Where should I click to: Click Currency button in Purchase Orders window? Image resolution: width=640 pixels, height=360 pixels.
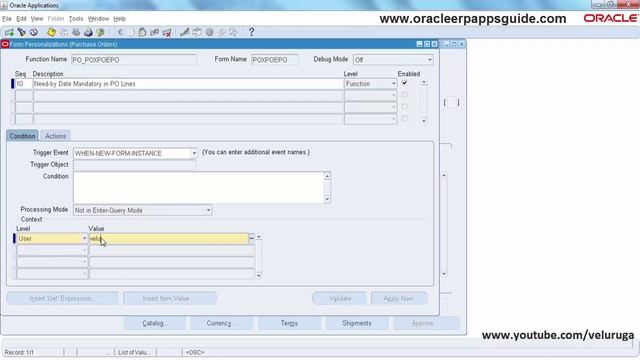coord(222,323)
